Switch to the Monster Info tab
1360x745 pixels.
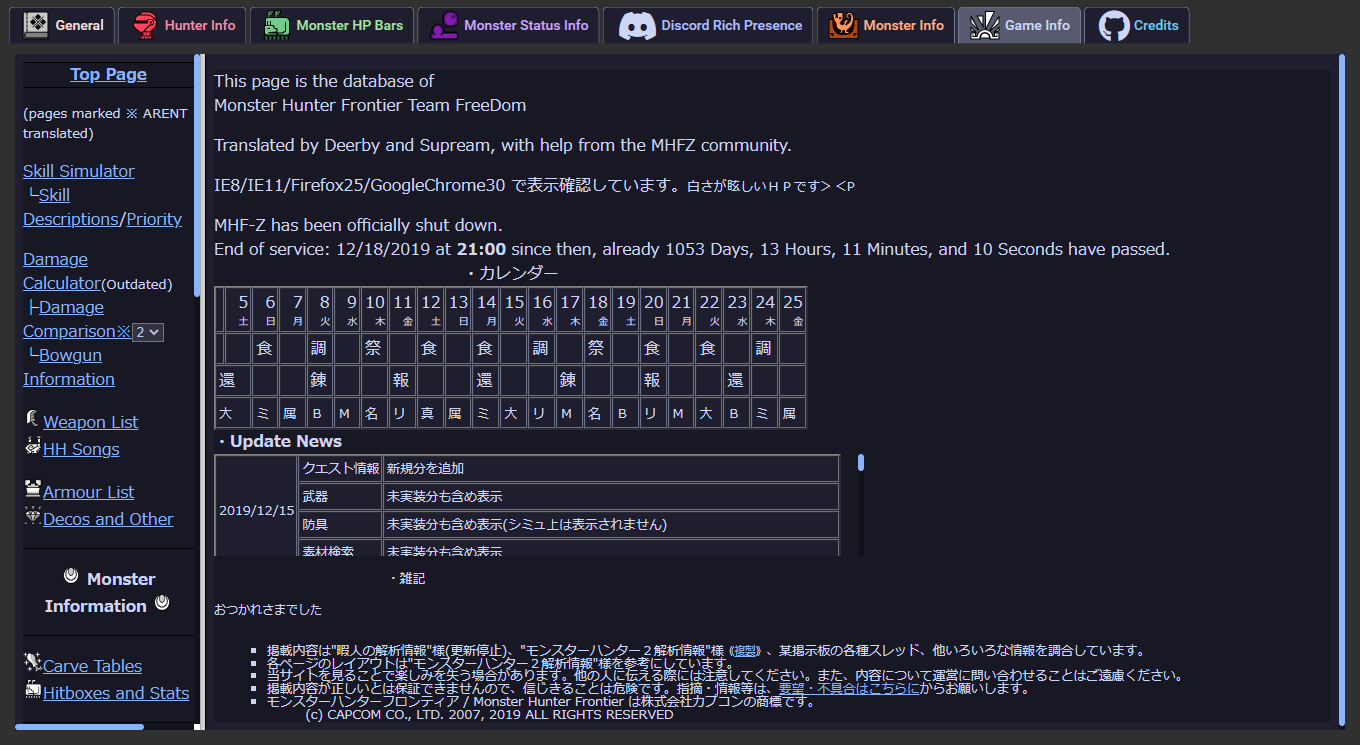(x=885, y=25)
